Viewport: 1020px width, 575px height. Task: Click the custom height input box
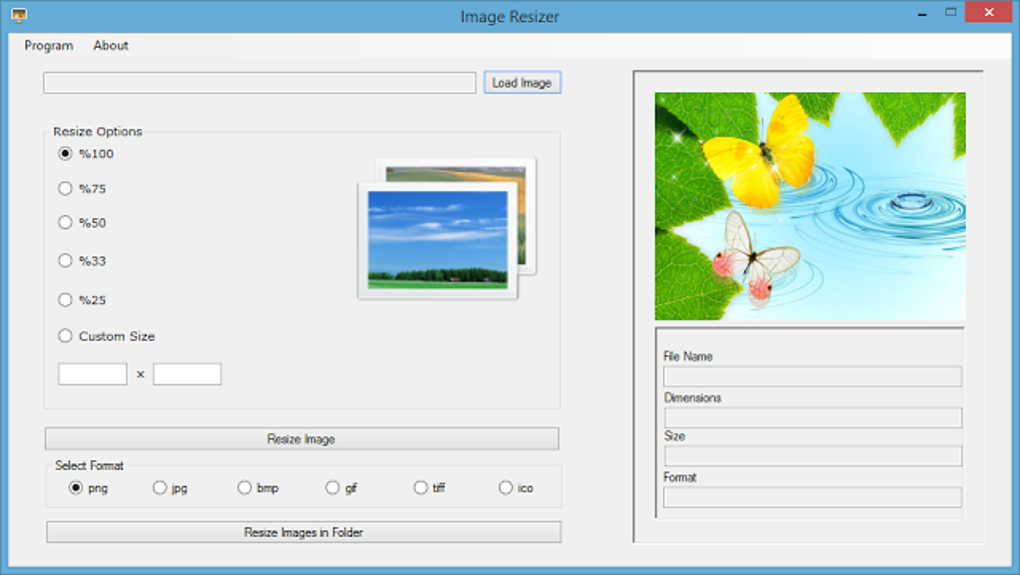(x=187, y=374)
